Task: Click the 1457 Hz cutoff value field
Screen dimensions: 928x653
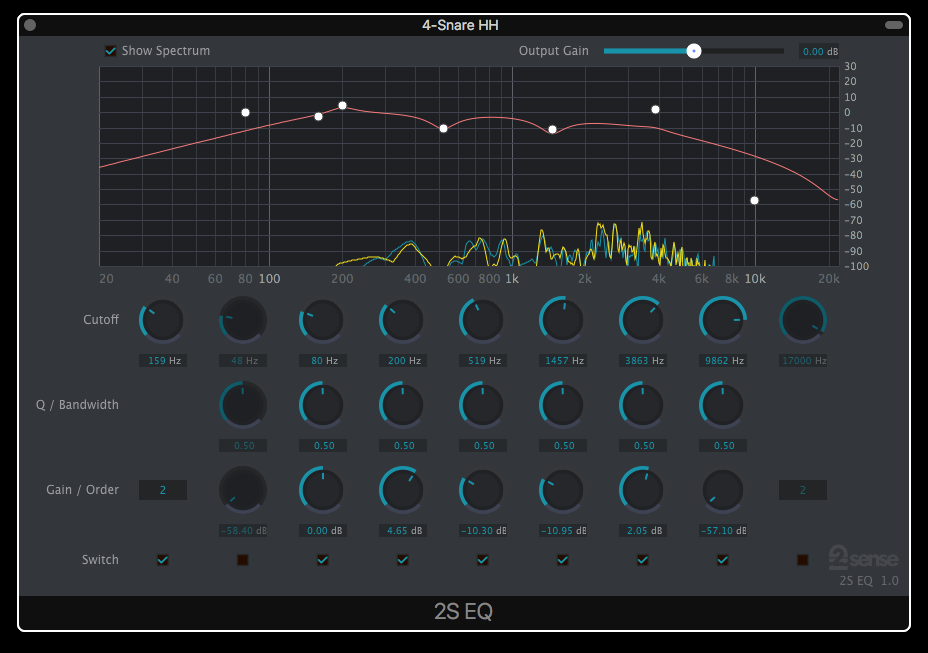Action: coord(563,360)
